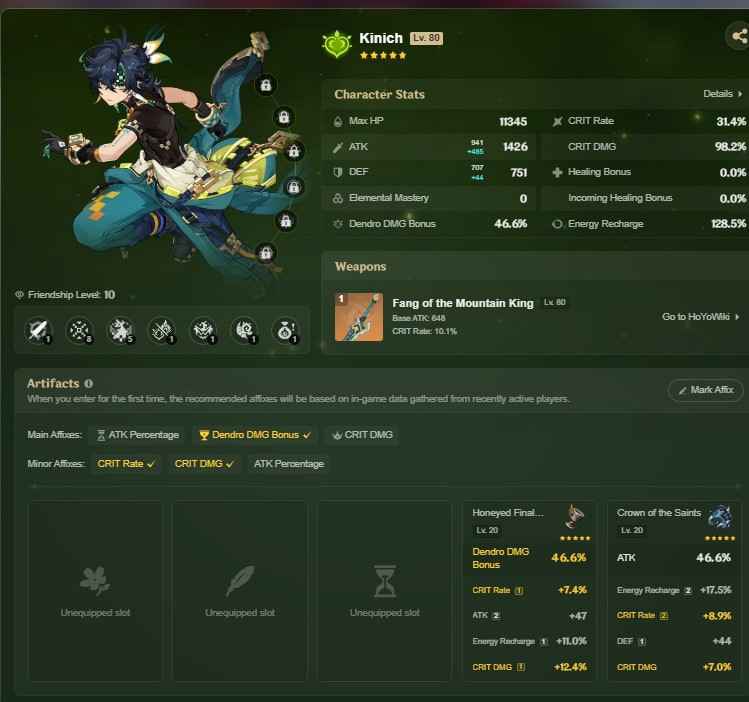This screenshot has width=749, height=702.
Task: Click the goblet's ATK +47 substat
Action: pyautogui.click(x=529, y=616)
